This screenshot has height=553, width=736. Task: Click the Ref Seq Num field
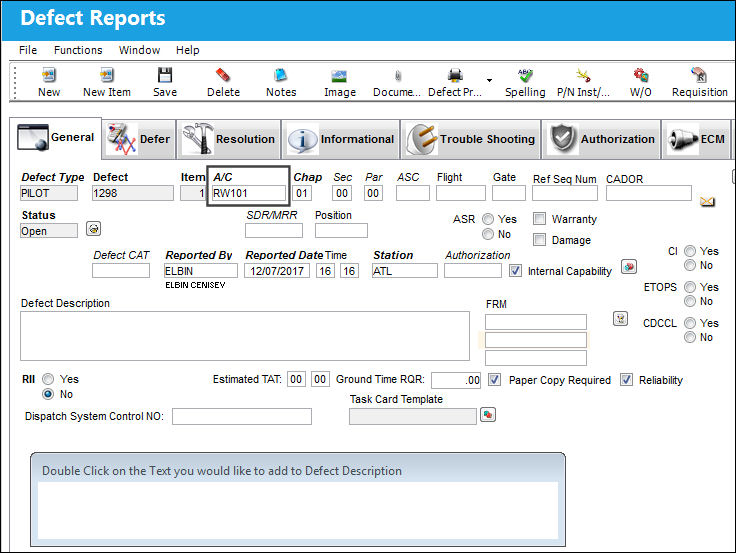[565, 193]
